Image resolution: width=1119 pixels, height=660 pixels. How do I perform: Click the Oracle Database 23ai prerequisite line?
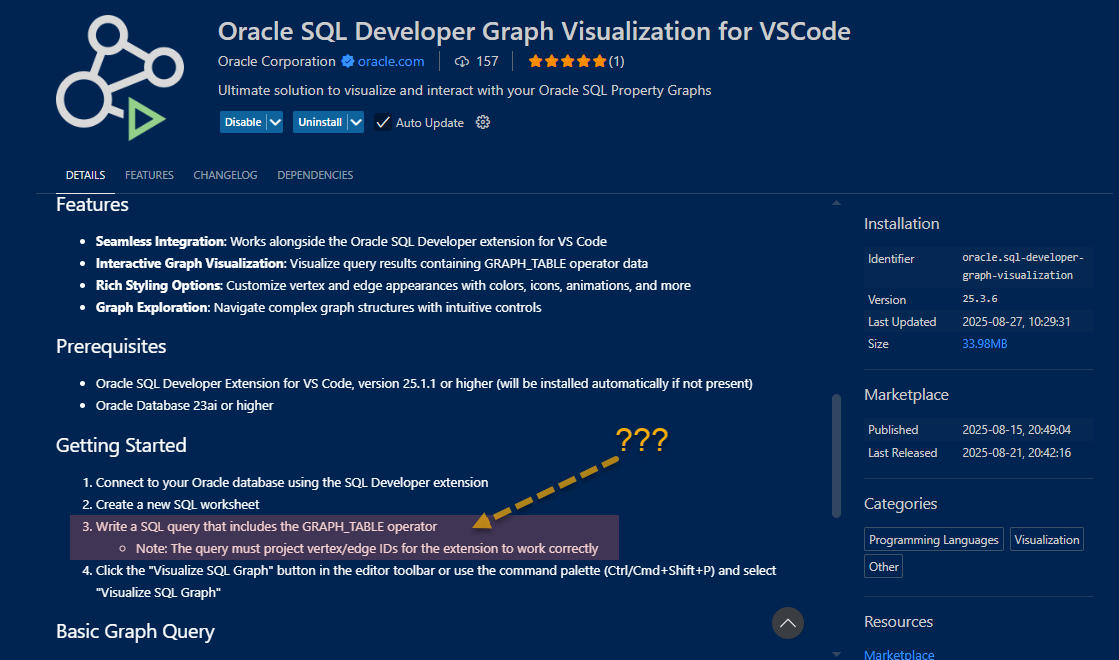pos(185,405)
